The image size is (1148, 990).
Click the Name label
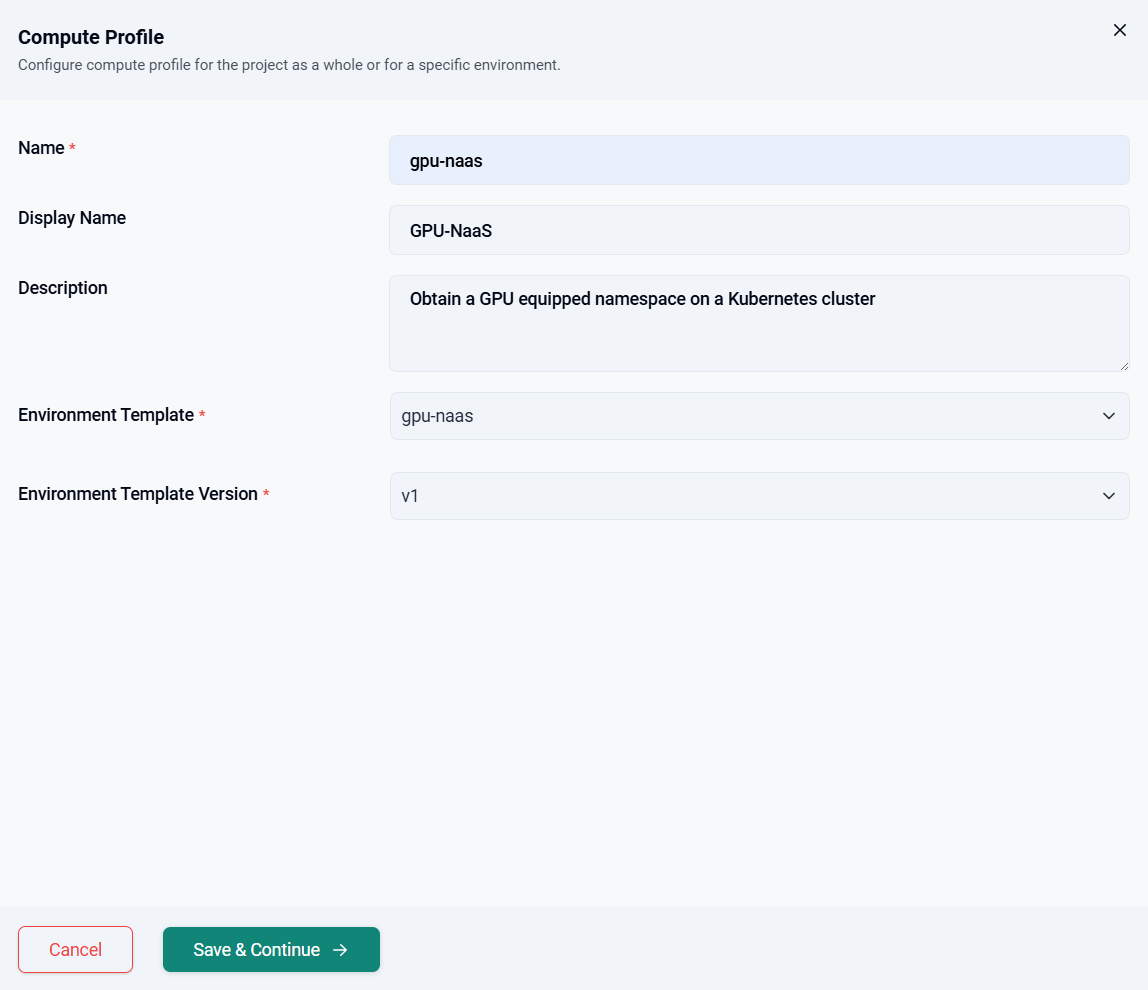(42, 148)
